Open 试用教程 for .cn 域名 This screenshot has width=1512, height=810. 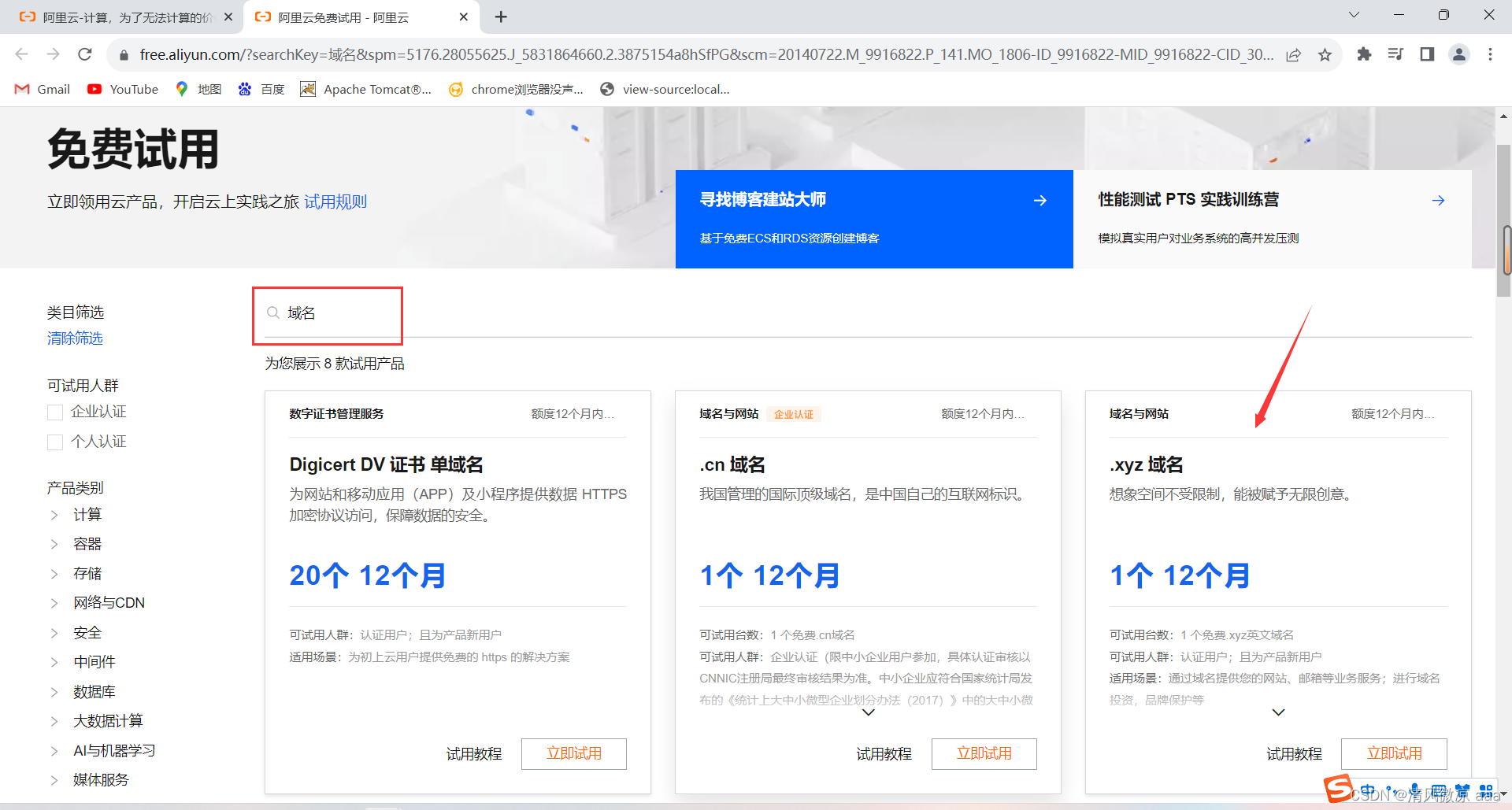point(884,754)
